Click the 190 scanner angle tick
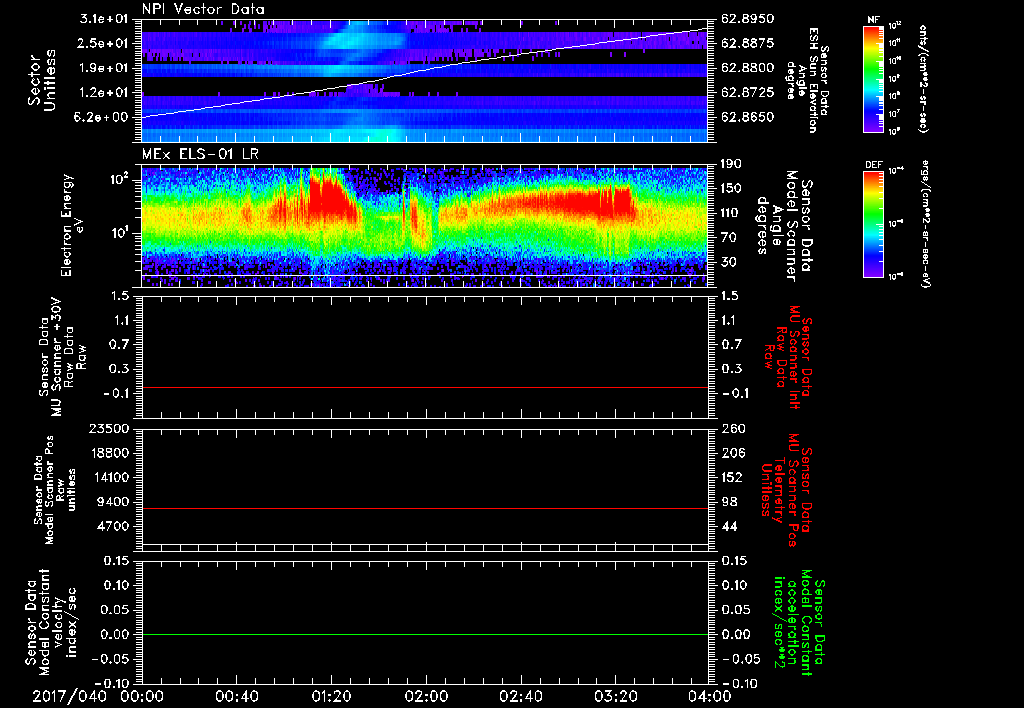 tap(731, 164)
